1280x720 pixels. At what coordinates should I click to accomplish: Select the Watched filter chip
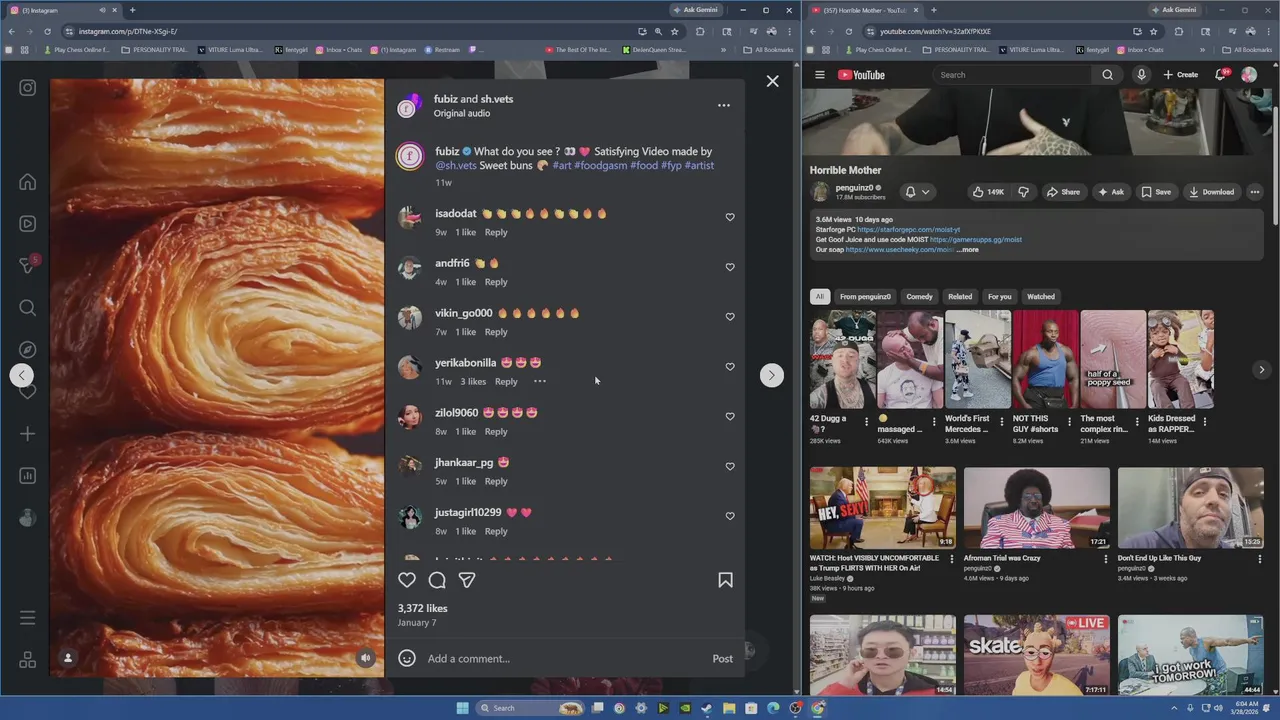[x=1041, y=297]
